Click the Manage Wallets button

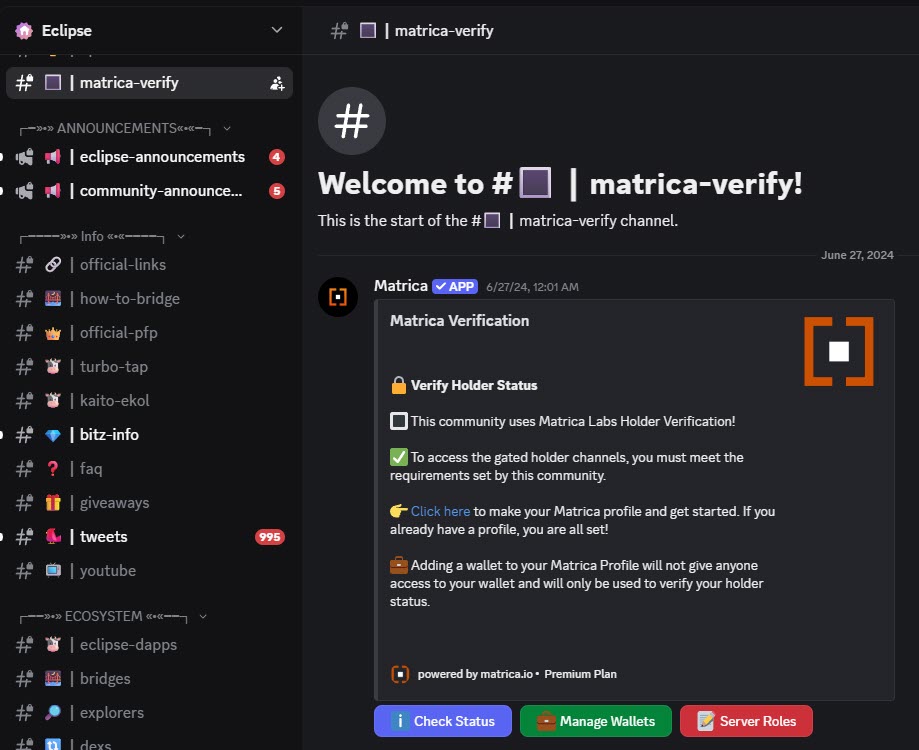(x=595, y=721)
